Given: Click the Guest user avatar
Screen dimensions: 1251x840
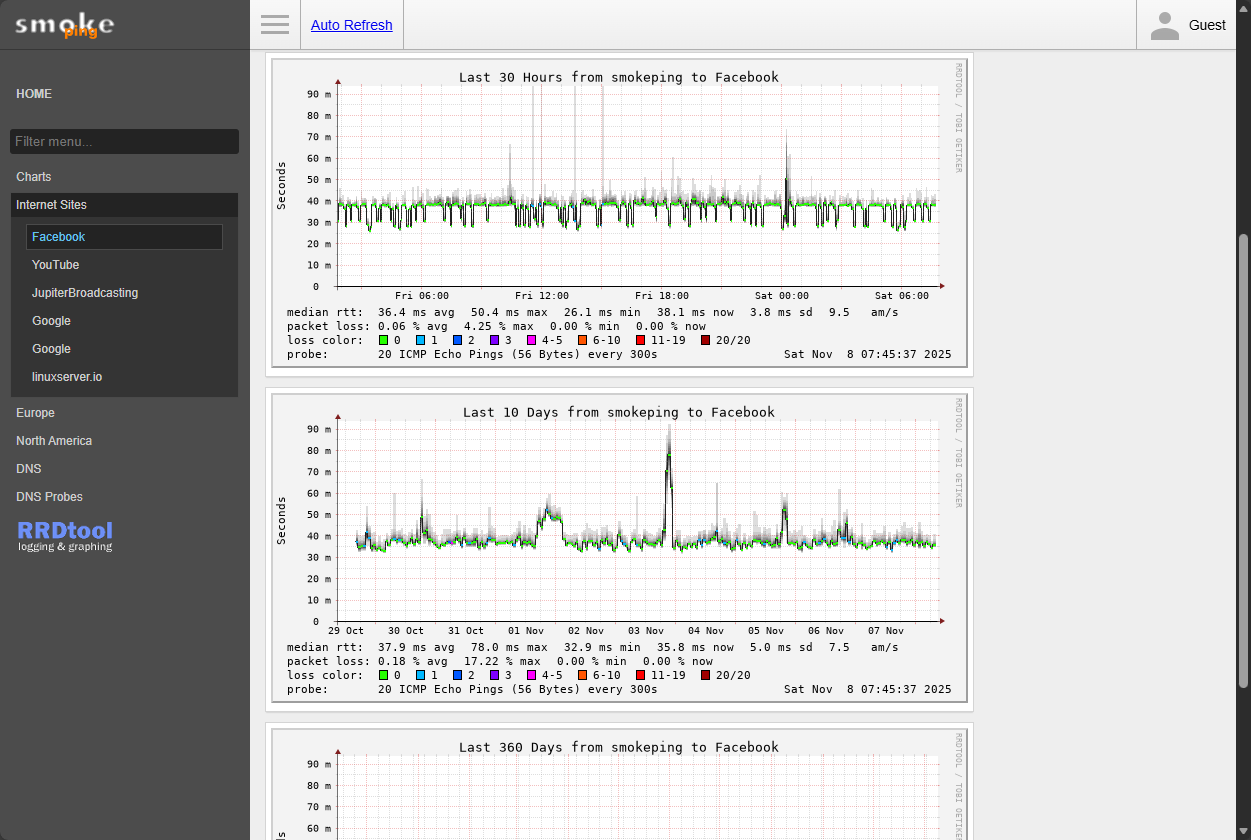Looking at the screenshot, I should (1164, 24).
